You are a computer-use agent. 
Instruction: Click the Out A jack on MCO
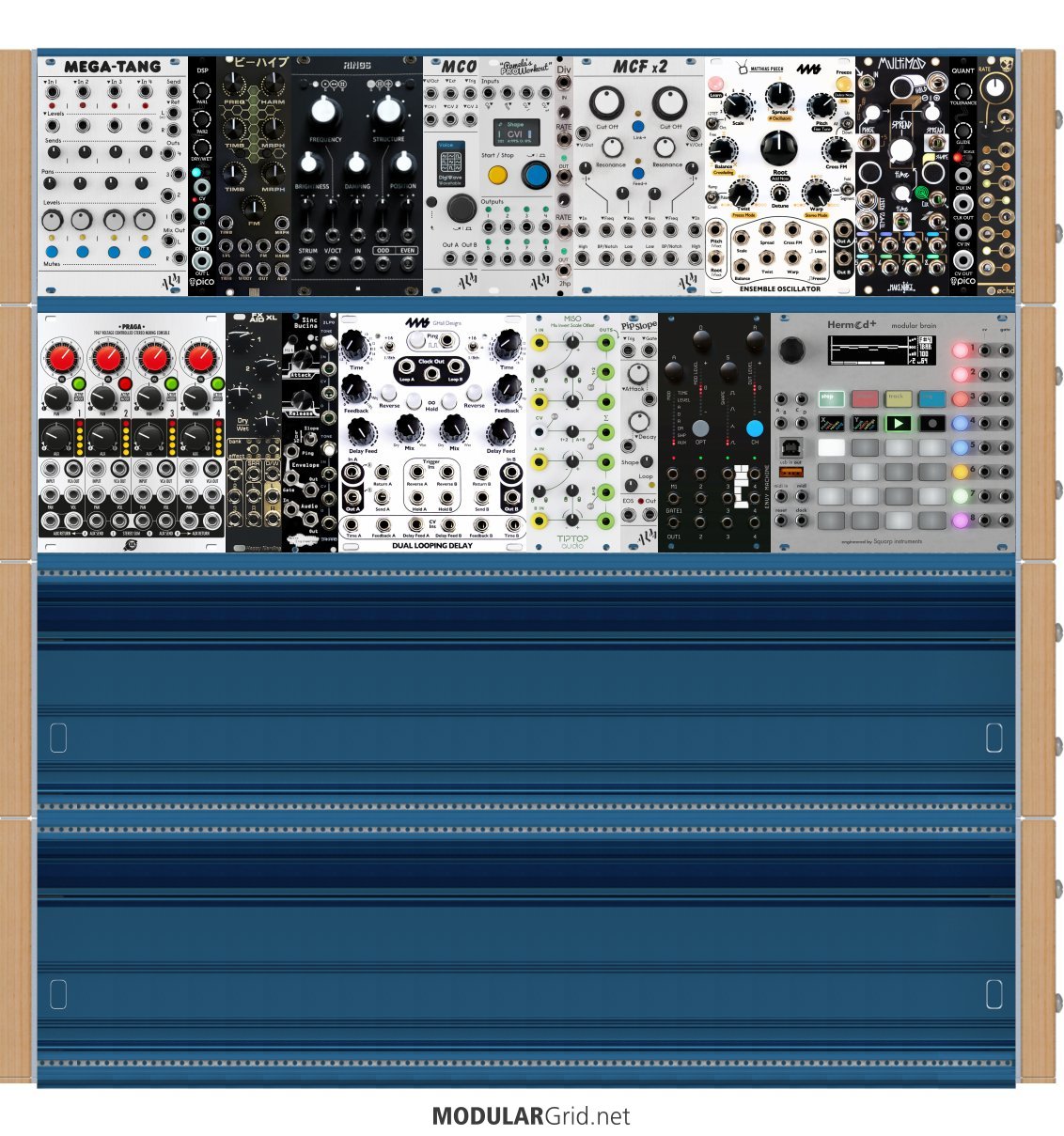point(449,258)
